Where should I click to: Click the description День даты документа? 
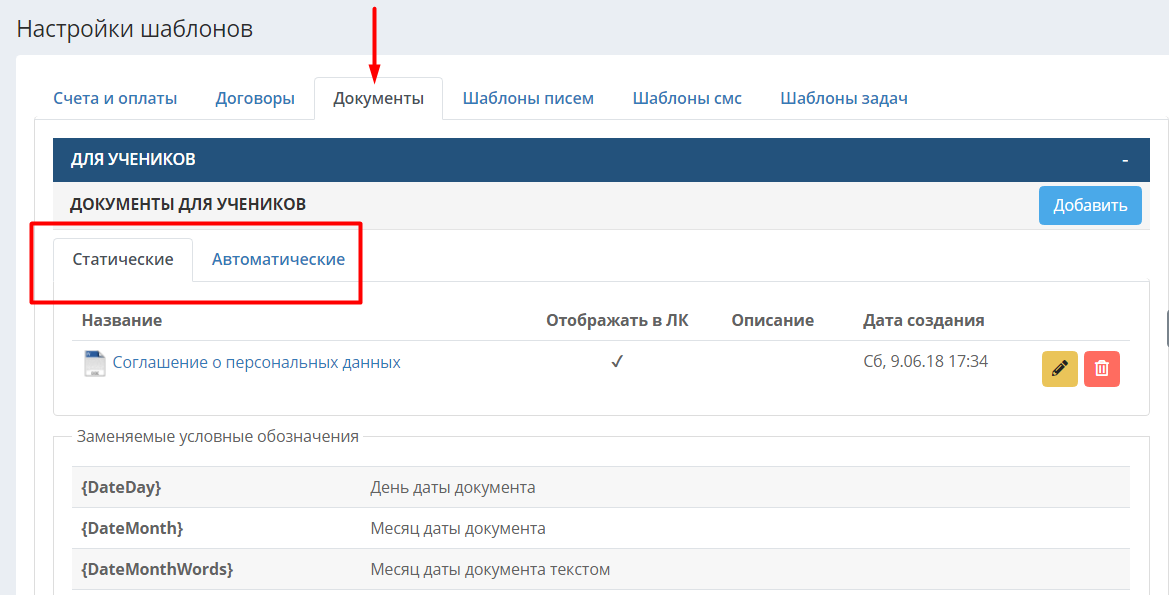(453, 488)
